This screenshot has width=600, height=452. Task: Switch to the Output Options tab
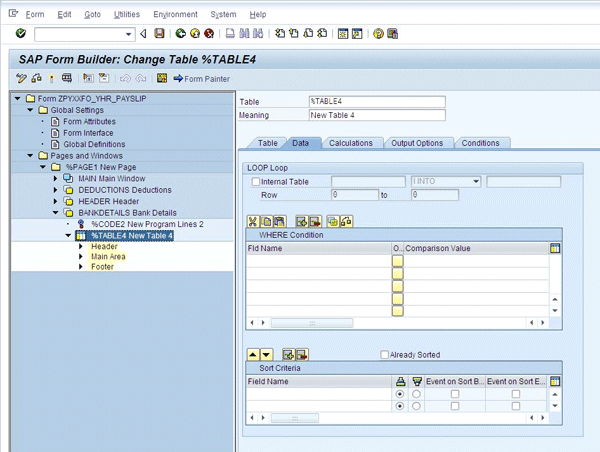click(417, 143)
